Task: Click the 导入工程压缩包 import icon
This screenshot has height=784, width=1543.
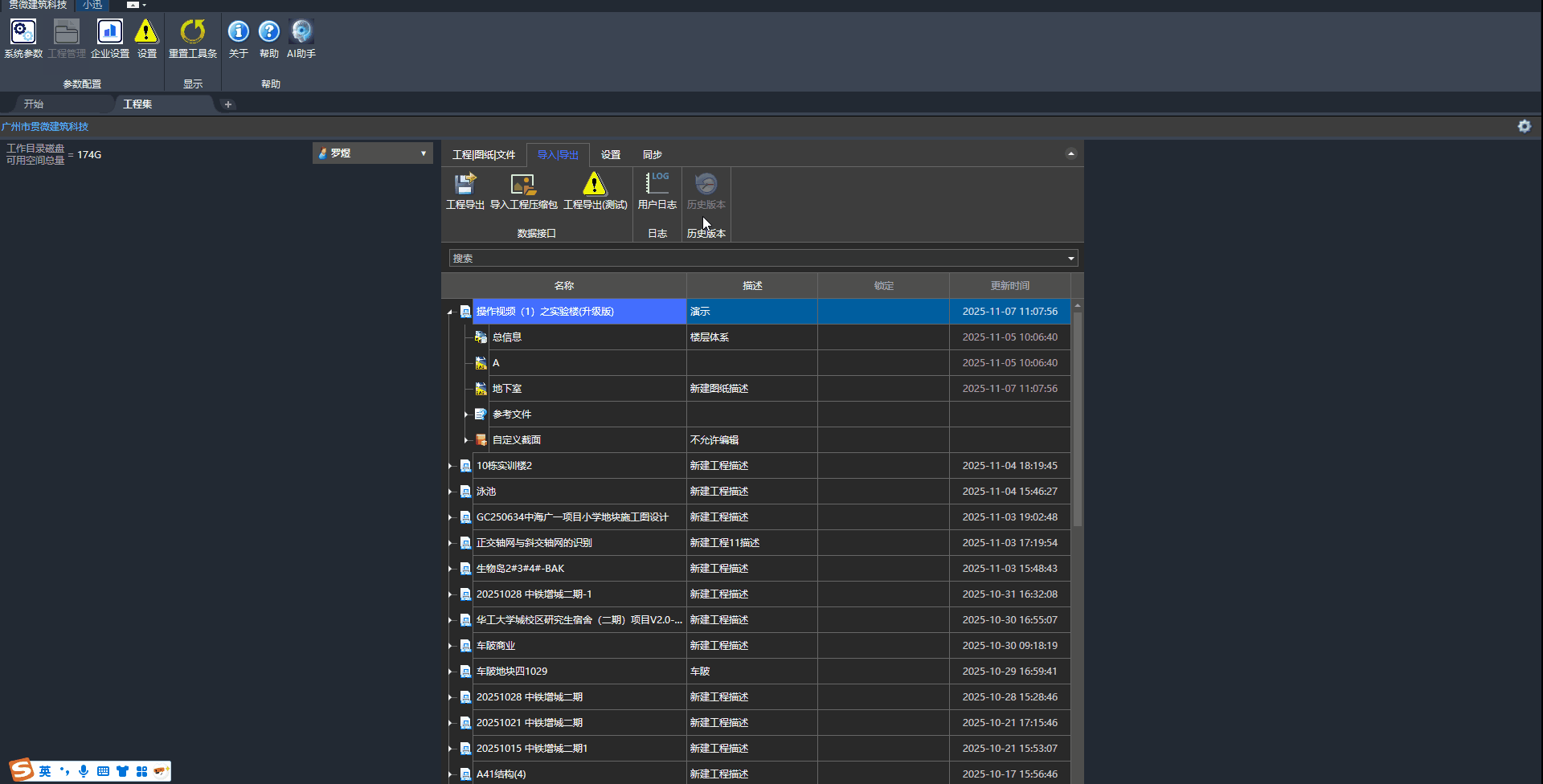Action: [x=523, y=186]
